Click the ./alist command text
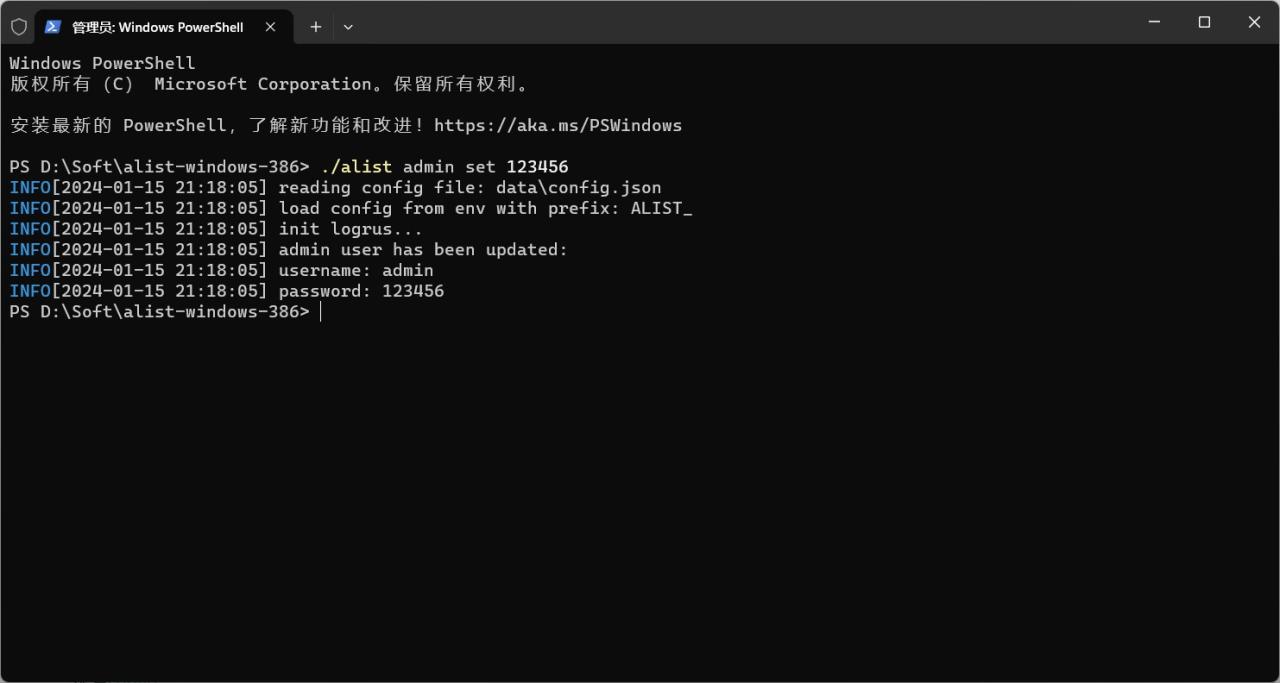 tap(356, 167)
